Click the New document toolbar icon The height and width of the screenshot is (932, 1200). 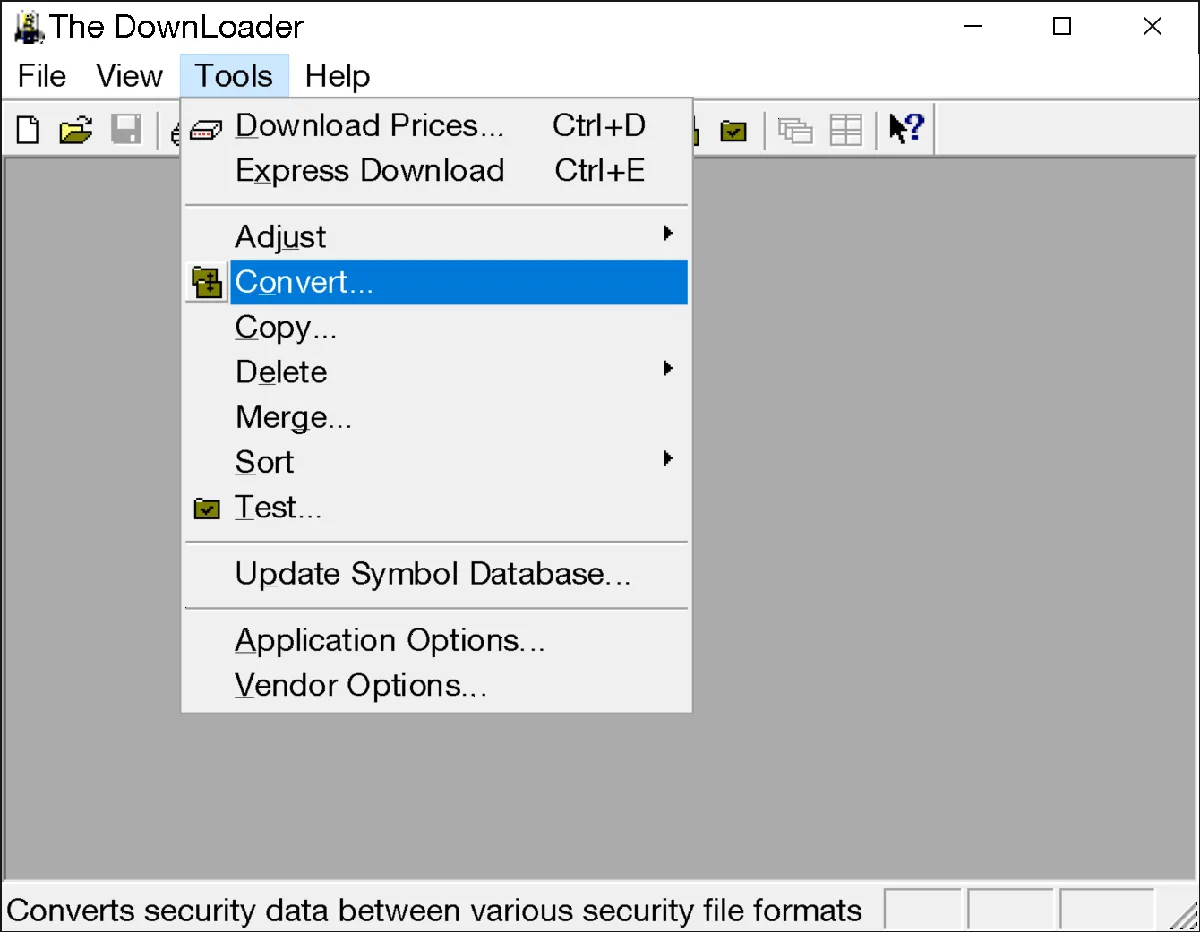pyautogui.click(x=29, y=130)
